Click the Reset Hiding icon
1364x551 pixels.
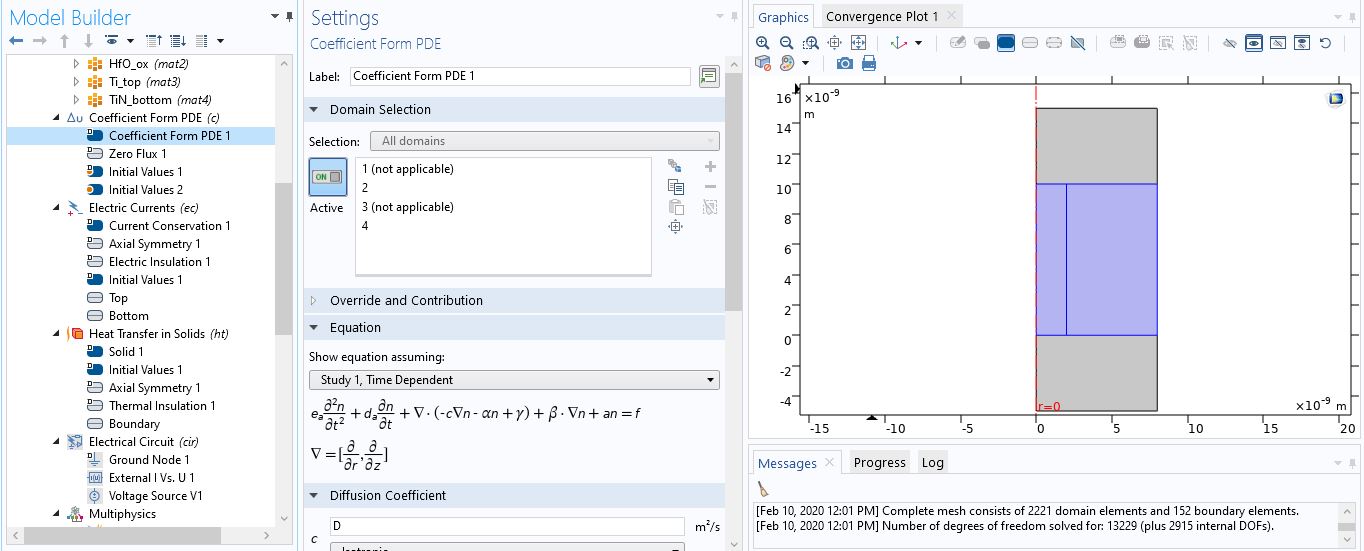click(x=1325, y=43)
